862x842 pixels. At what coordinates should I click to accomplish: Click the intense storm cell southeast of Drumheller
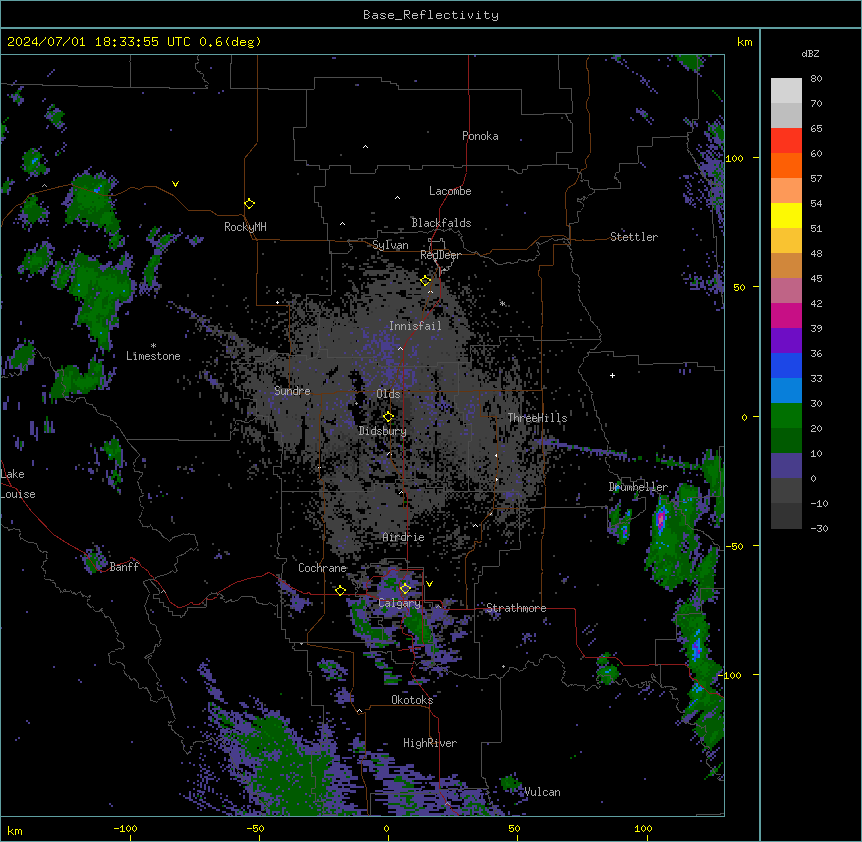pyautogui.click(x=661, y=518)
